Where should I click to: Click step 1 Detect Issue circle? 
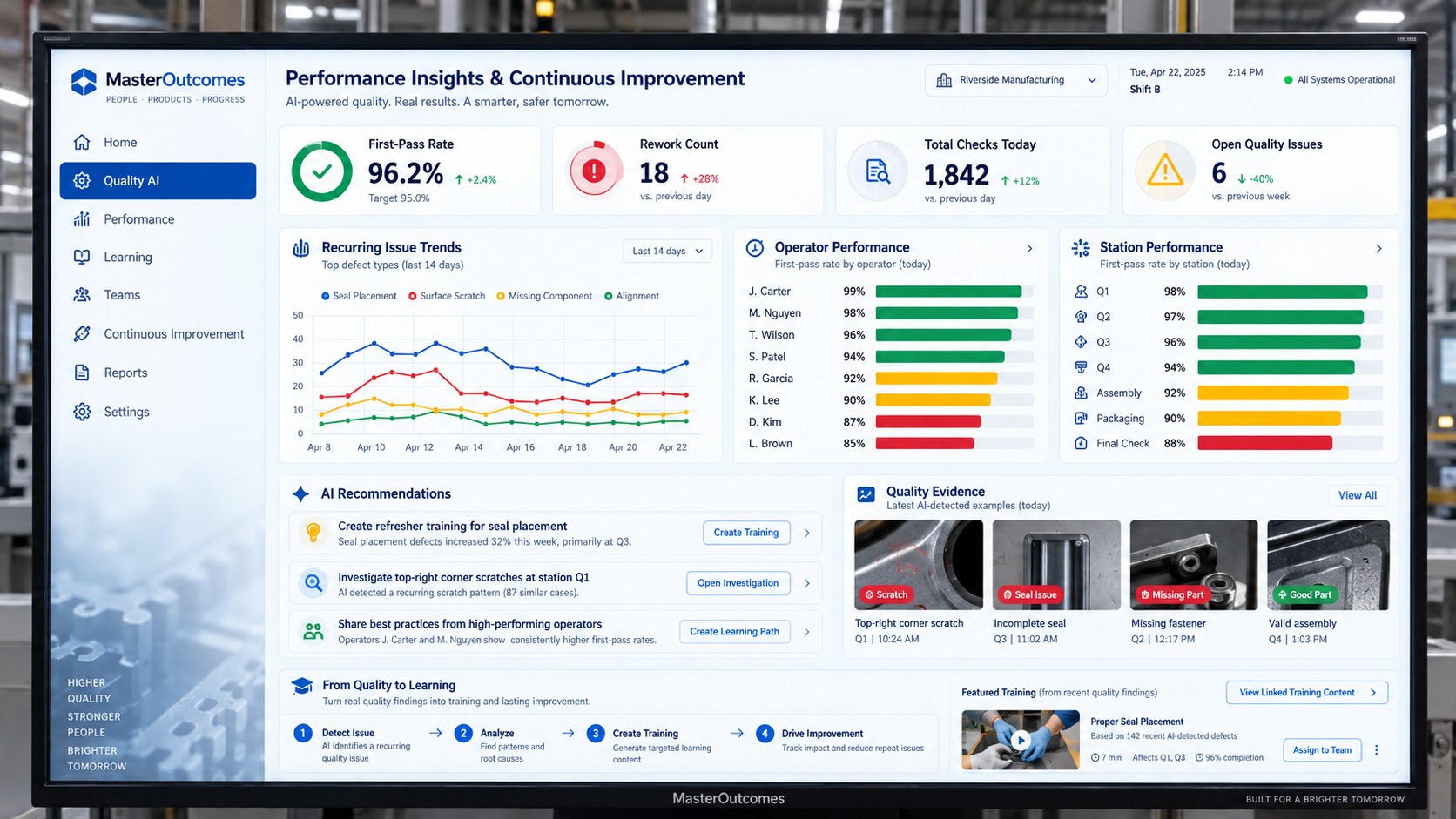[x=302, y=734]
